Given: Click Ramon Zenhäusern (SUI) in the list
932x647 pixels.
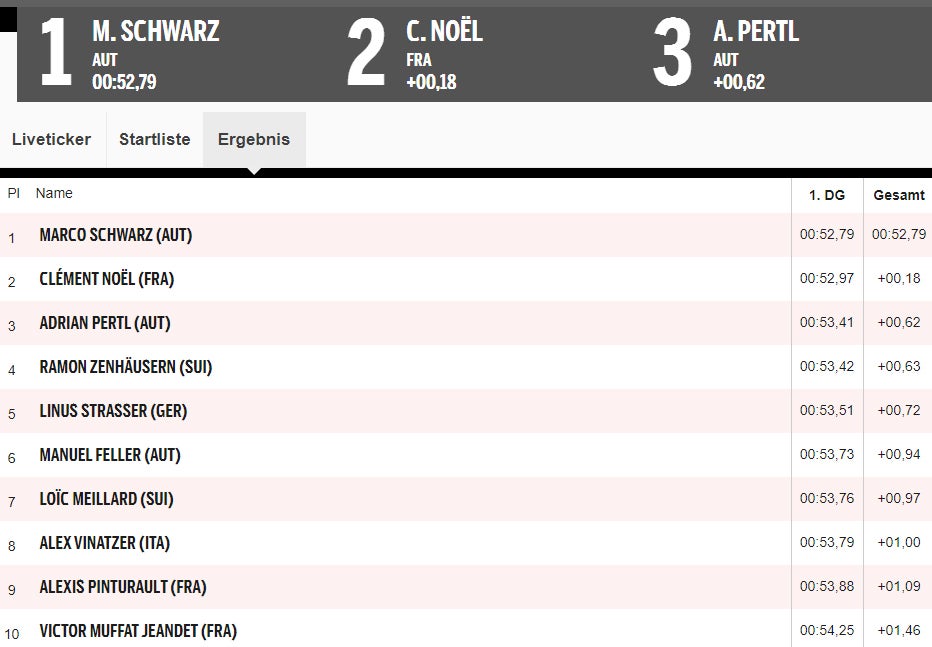Looking at the screenshot, I should point(125,368).
